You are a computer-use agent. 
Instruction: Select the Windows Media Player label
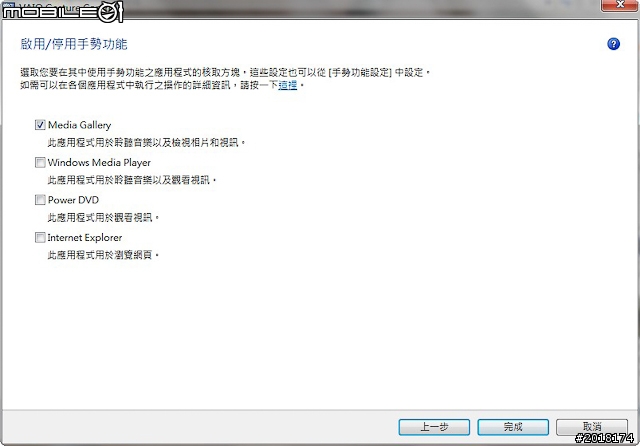click(x=99, y=162)
